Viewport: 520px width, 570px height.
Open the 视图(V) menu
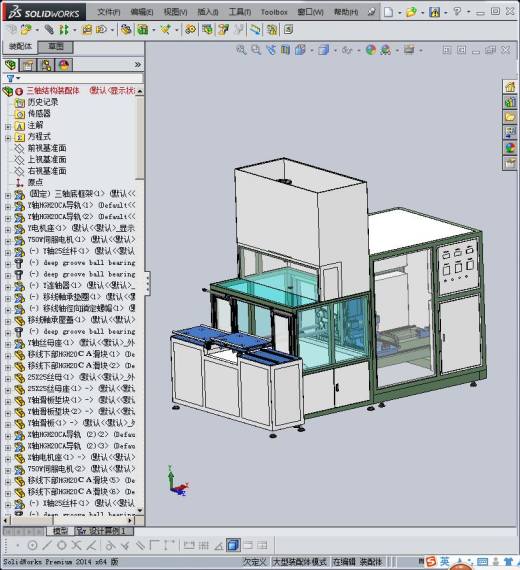tap(175, 12)
